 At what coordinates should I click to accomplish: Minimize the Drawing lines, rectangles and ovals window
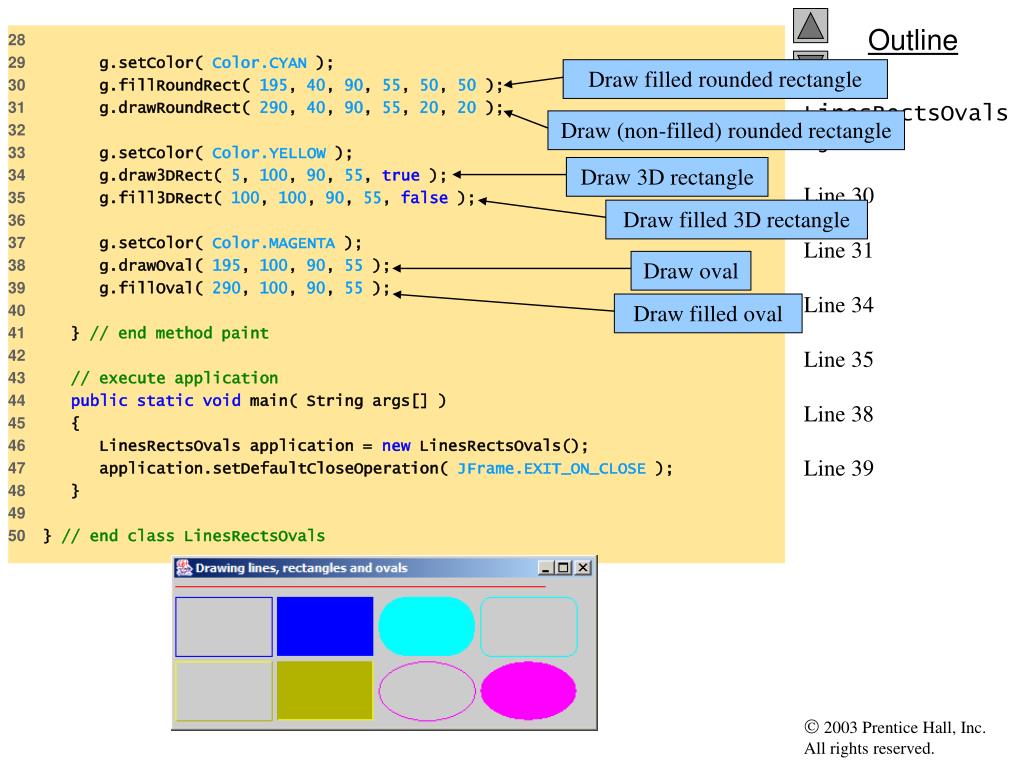[x=545, y=568]
